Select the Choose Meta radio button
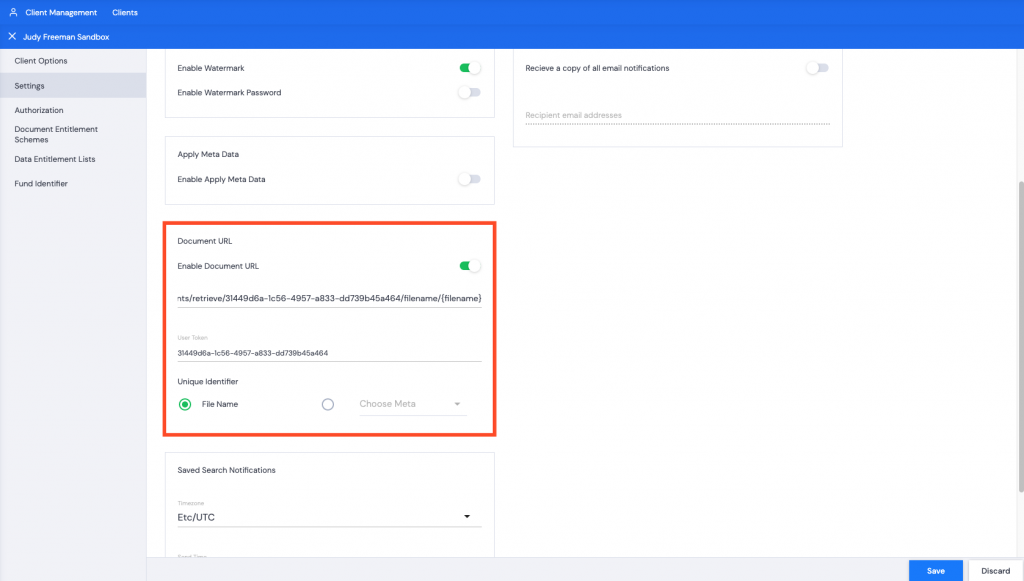This screenshot has height=581, width=1024. [328, 405]
